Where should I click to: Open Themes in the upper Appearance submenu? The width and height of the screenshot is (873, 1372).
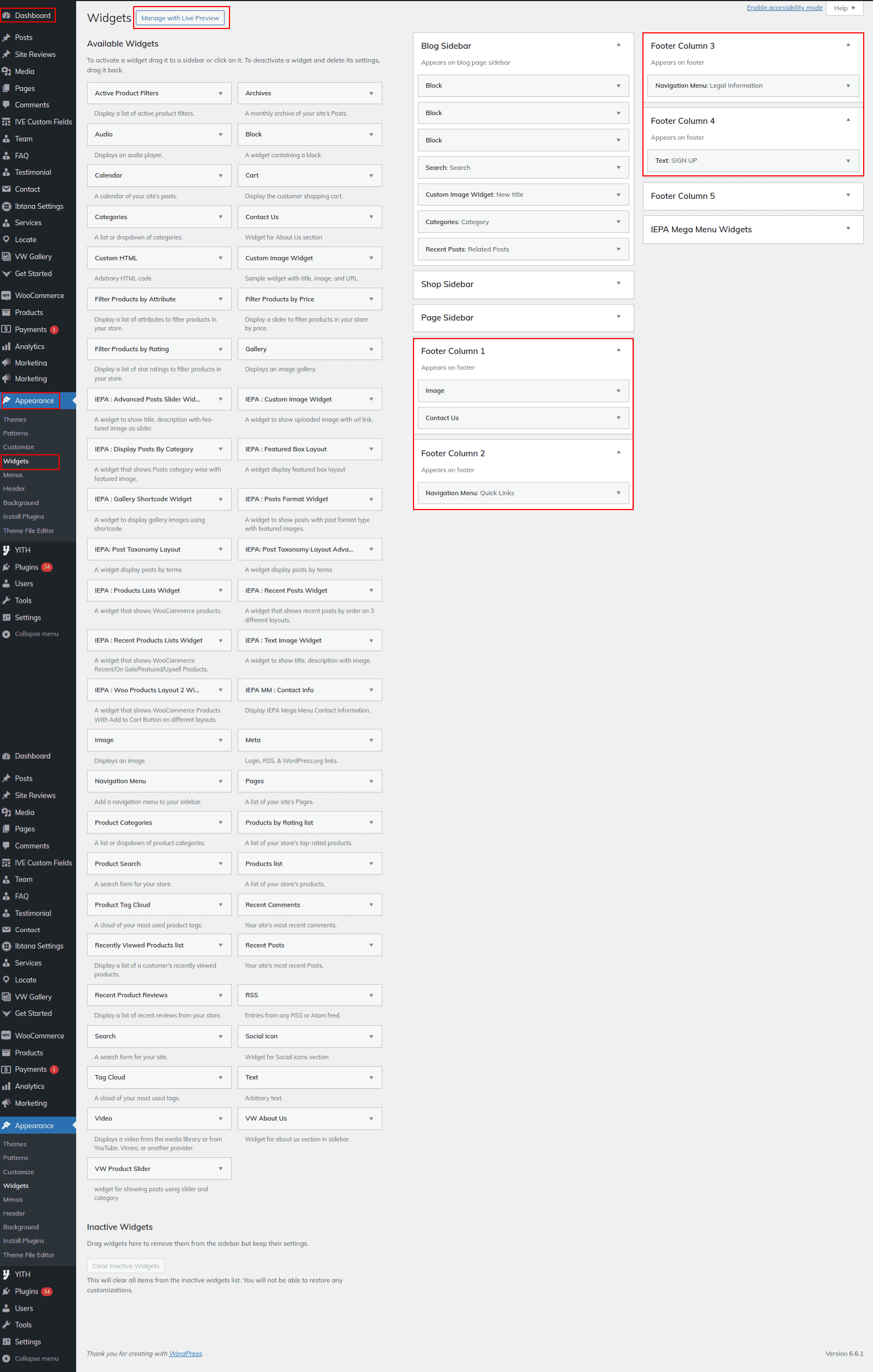click(15, 419)
